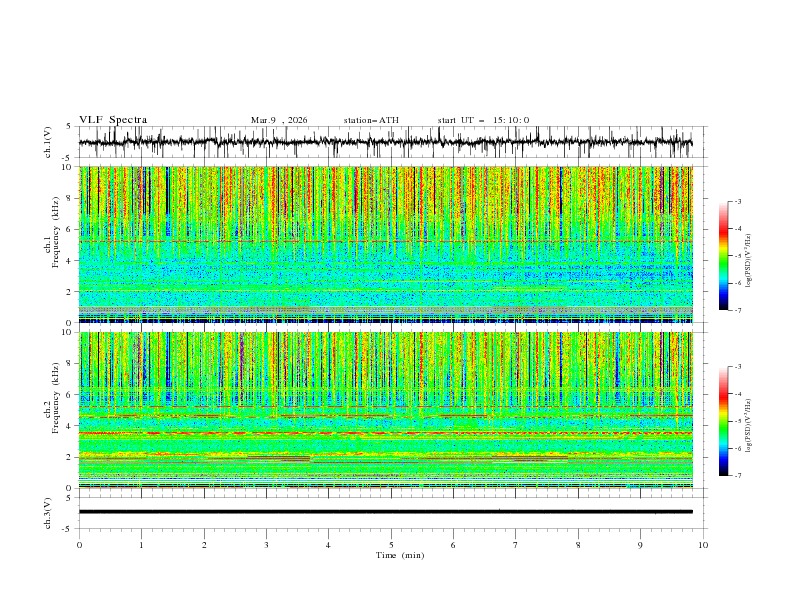This screenshot has height=612, width=792.
Task: Click '-3' on the upper color bar
Action: (737, 201)
